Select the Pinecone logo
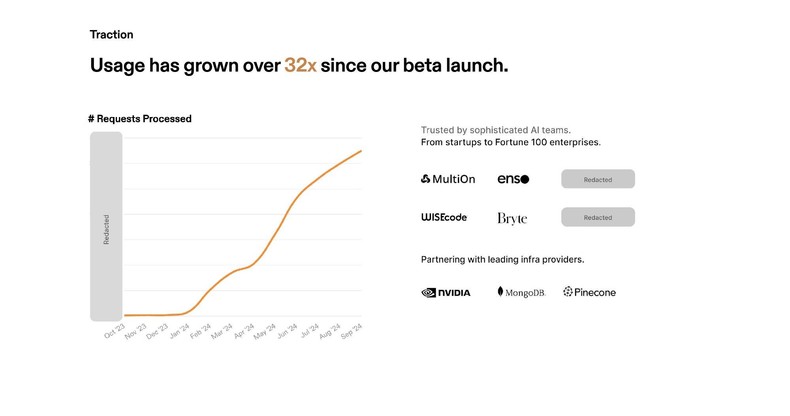This screenshot has width=790, height=416. 589,292
